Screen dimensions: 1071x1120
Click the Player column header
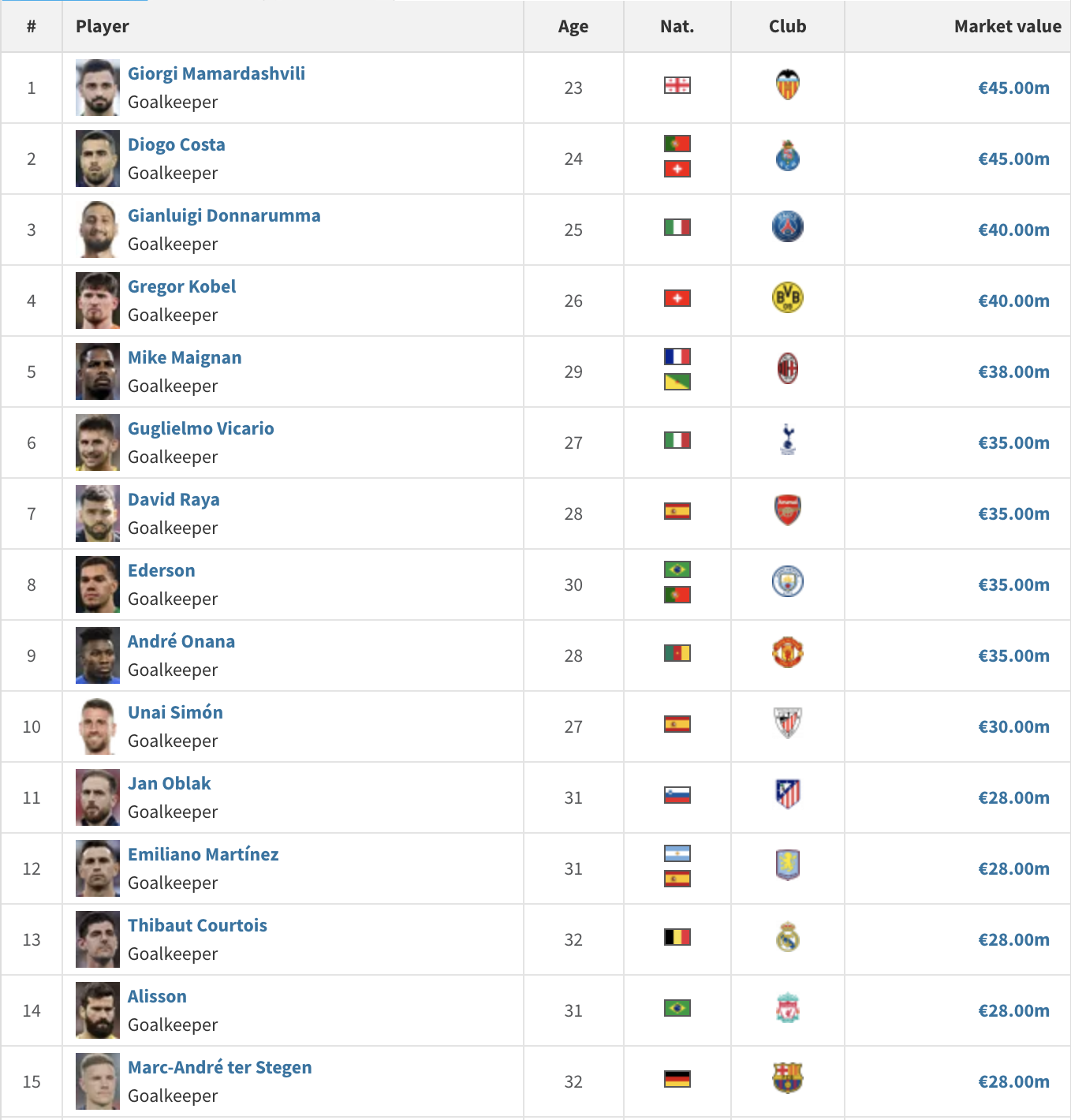tap(102, 26)
